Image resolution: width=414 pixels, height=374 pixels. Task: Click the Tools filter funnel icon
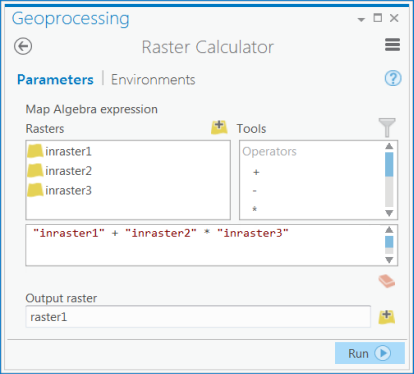(x=387, y=127)
